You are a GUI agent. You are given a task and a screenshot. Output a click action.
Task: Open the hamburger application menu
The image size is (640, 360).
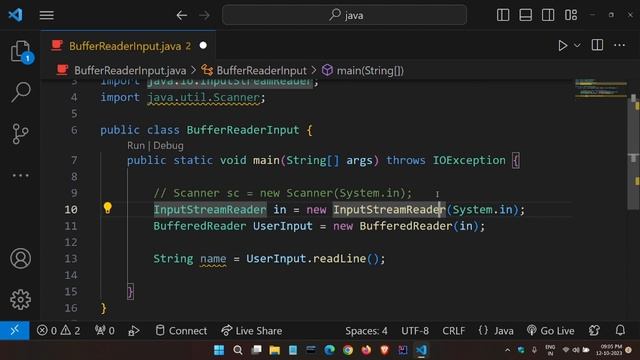point(47,16)
